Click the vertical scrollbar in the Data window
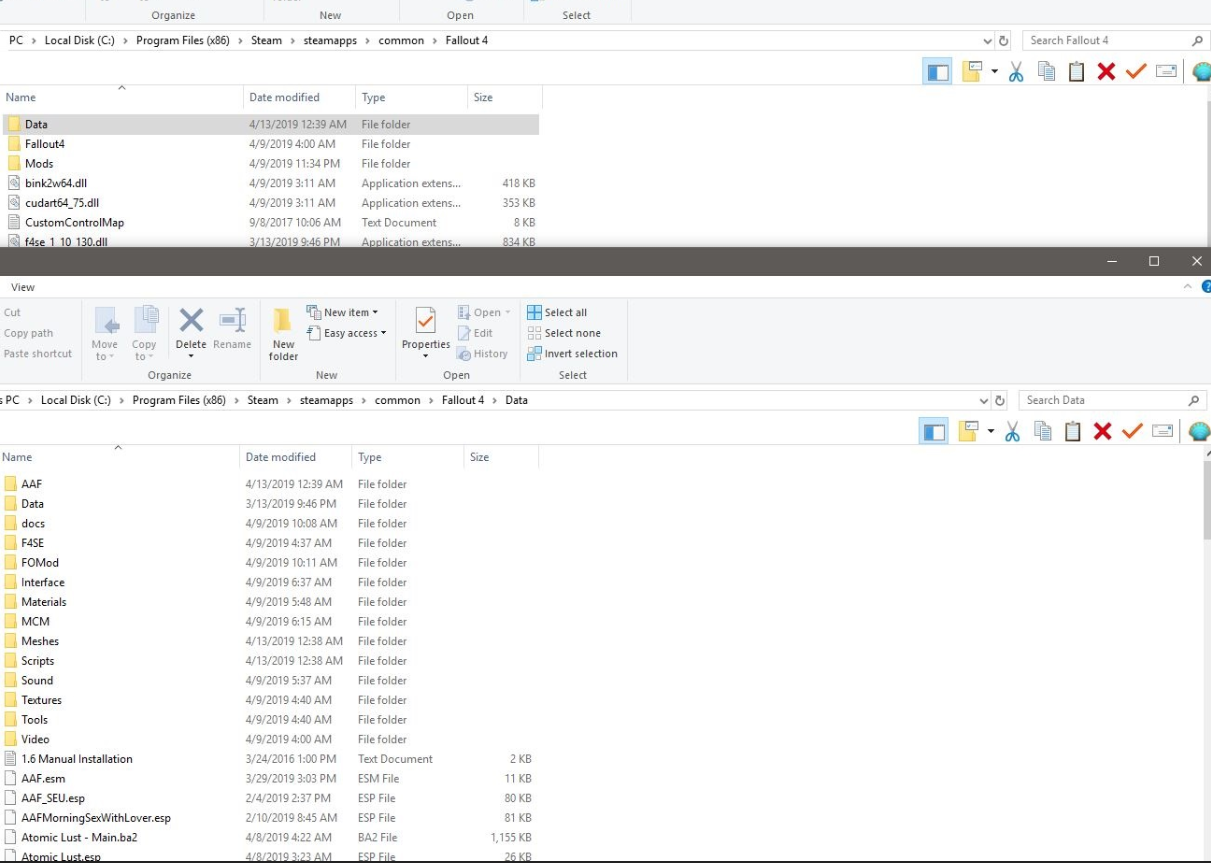The image size is (1211, 863). point(1204,510)
